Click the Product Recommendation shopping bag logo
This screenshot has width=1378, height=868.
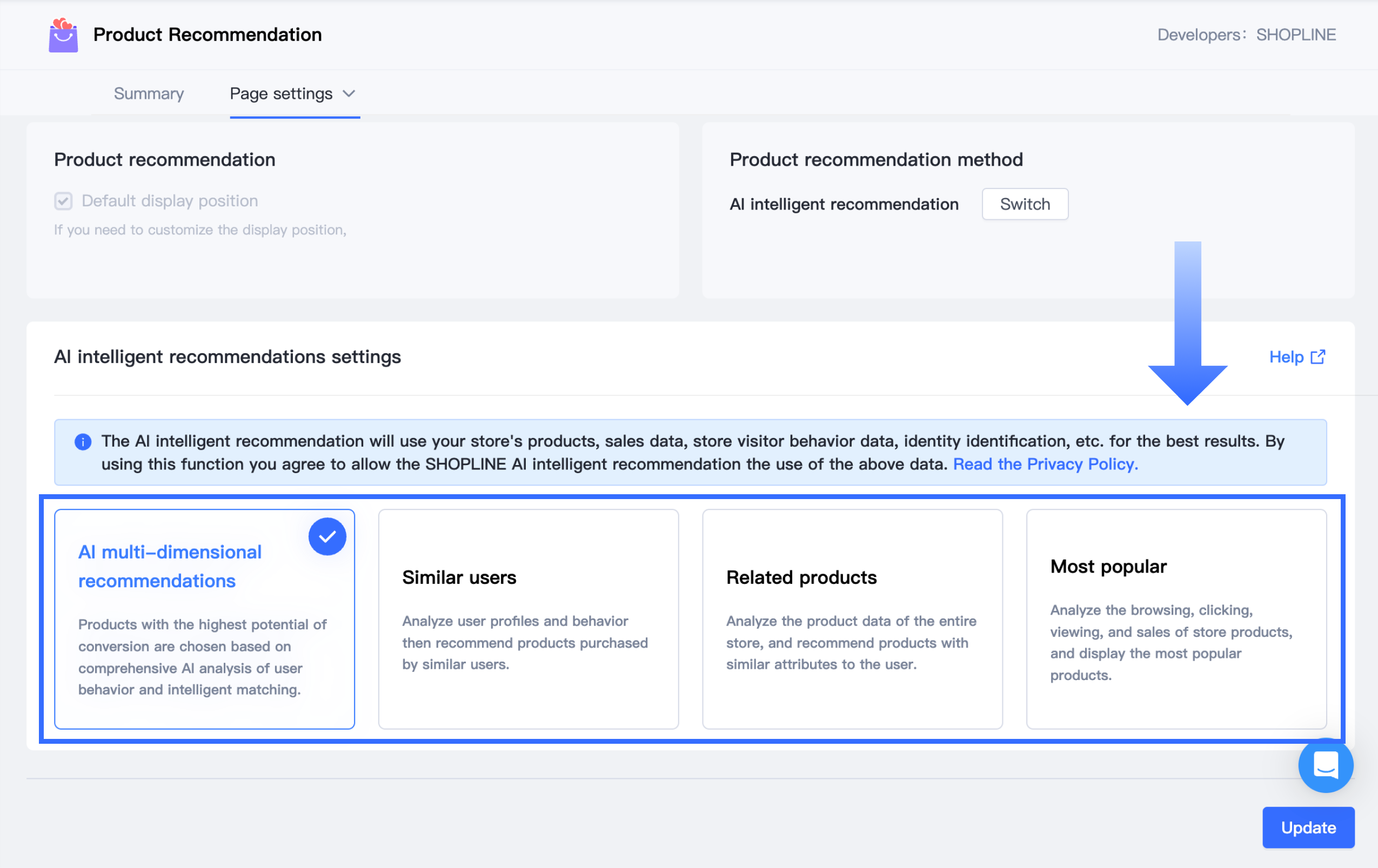[x=63, y=35]
